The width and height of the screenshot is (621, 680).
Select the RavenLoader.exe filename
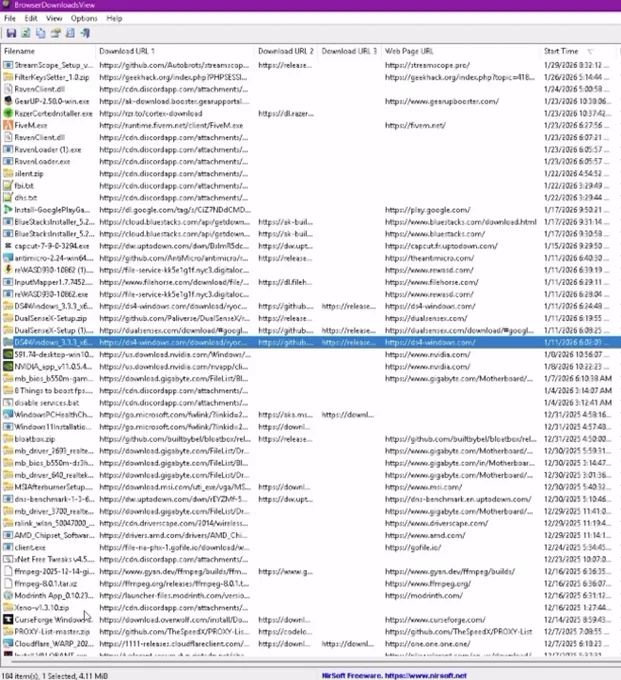tap(42, 161)
